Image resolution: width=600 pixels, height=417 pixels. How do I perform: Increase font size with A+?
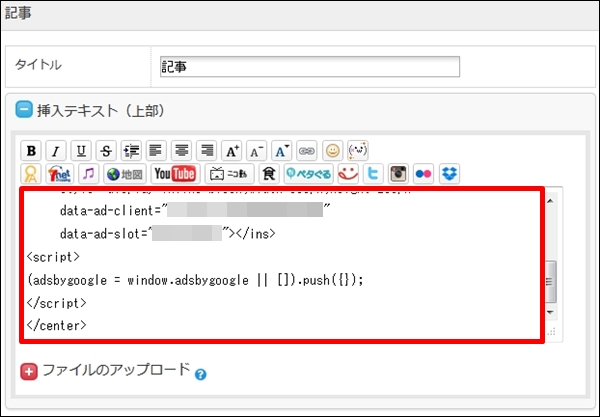pos(232,151)
